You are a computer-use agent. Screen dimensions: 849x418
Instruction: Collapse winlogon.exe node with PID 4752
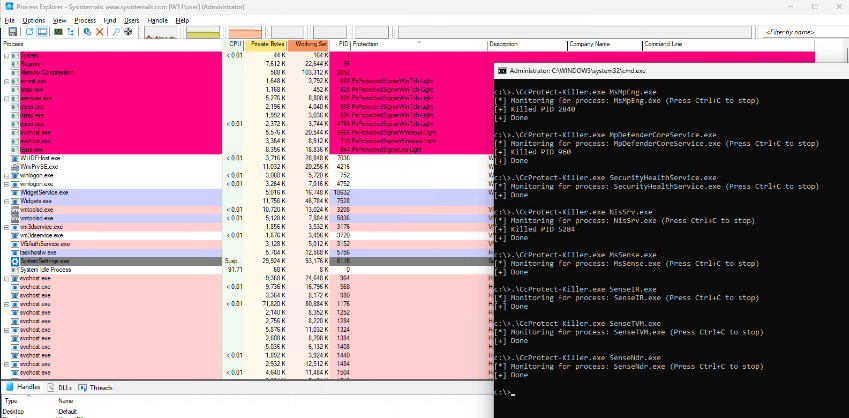6,184
